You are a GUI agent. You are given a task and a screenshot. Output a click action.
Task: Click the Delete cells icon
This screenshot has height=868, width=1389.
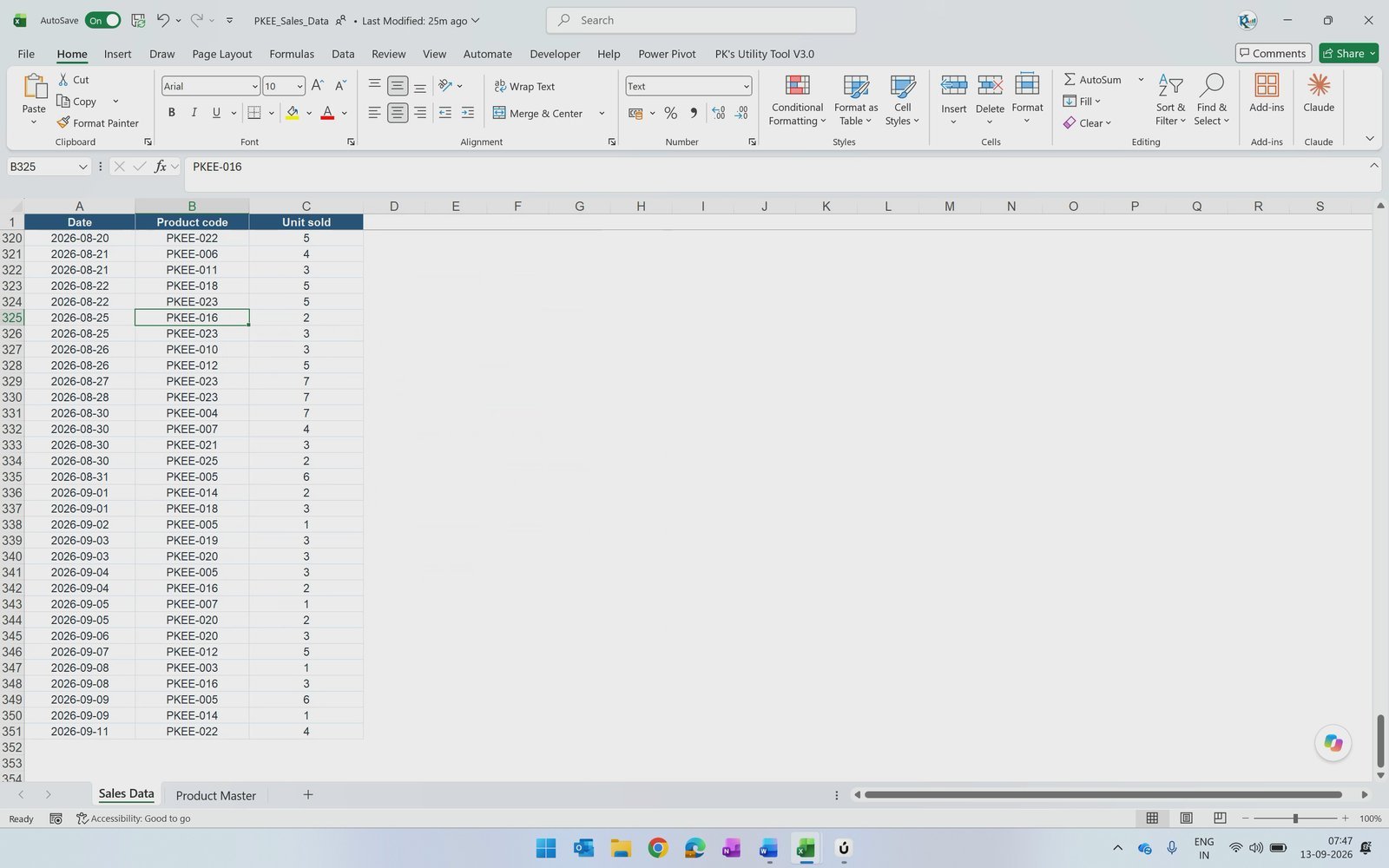pos(990,85)
